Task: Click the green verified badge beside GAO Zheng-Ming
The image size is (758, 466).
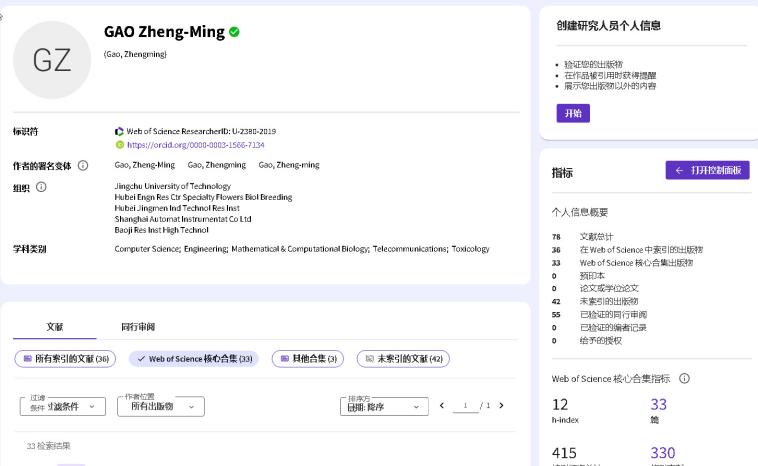Action: tap(234, 32)
